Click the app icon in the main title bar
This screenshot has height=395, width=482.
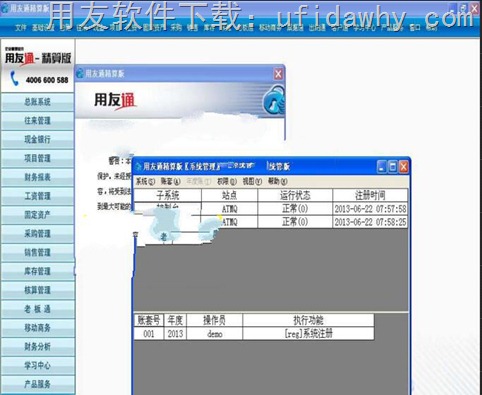click(x=5, y=8)
